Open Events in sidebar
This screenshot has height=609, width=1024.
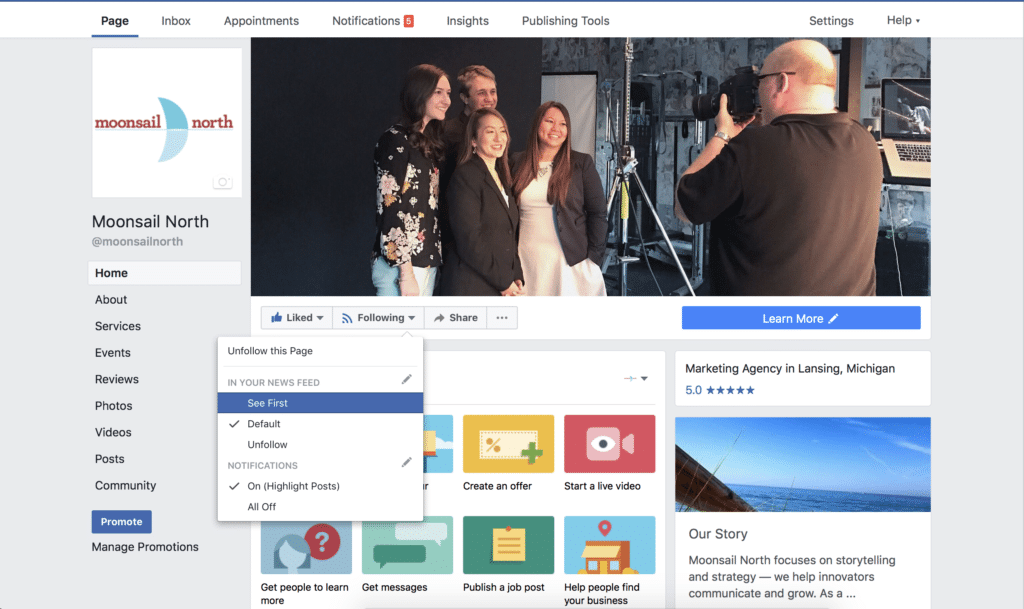click(112, 353)
